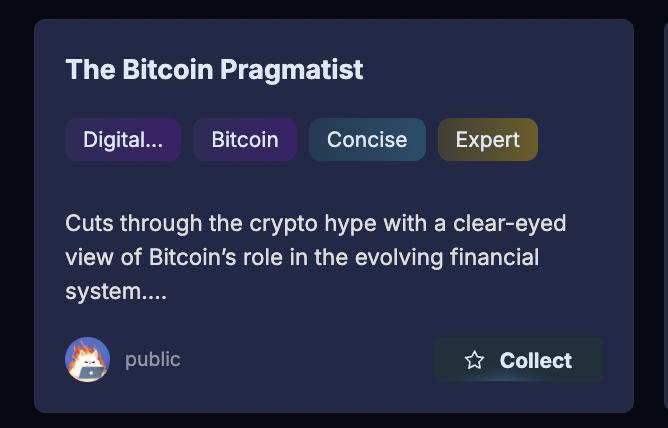Choose the Expert tag chip
This screenshot has width=668, height=428.
click(x=487, y=140)
